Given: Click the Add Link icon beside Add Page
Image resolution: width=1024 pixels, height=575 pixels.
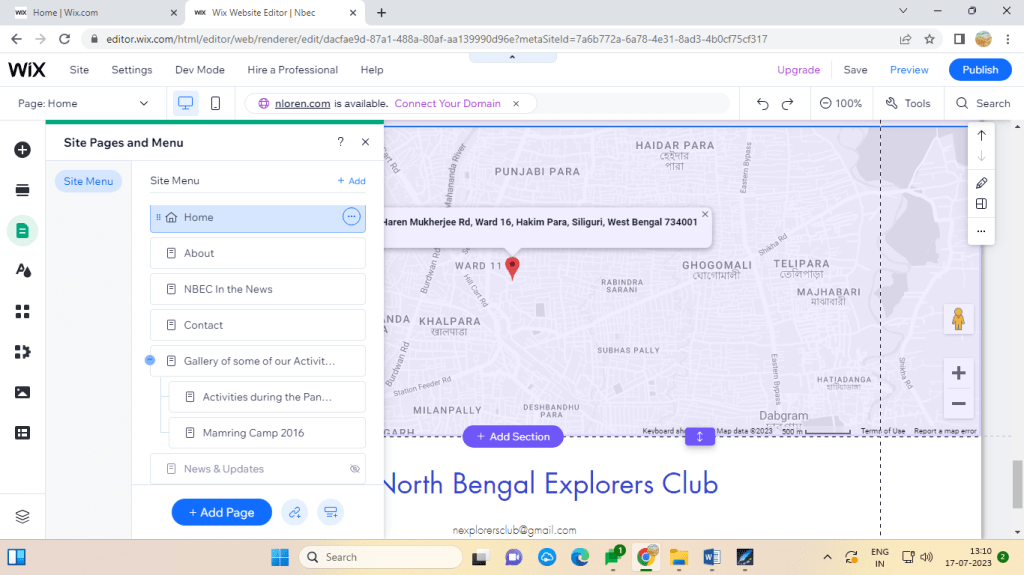Looking at the screenshot, I should tap(294, 512).
